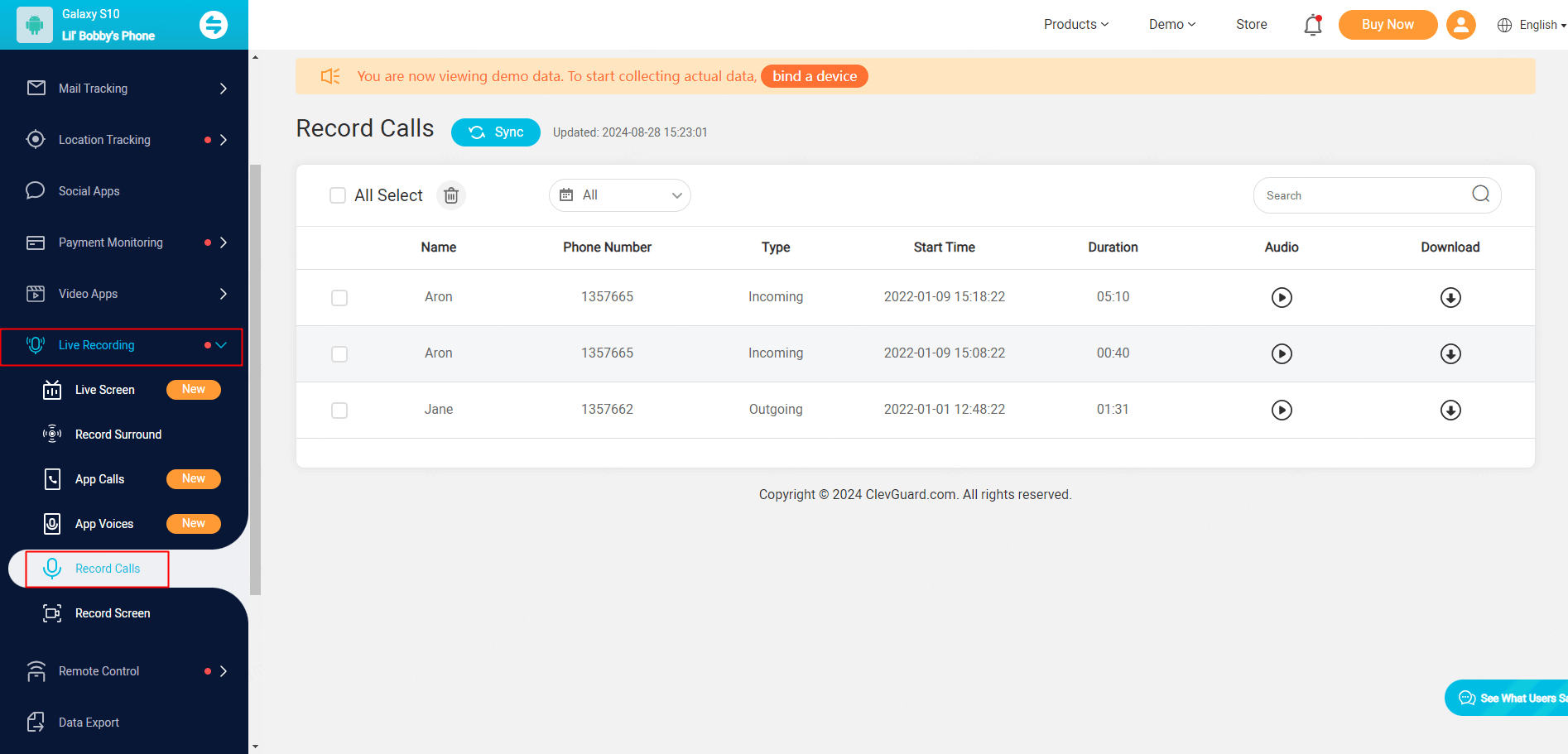1568x754 pixels.
Task: Click the Buy Now button
Action: pos(1388,25)
